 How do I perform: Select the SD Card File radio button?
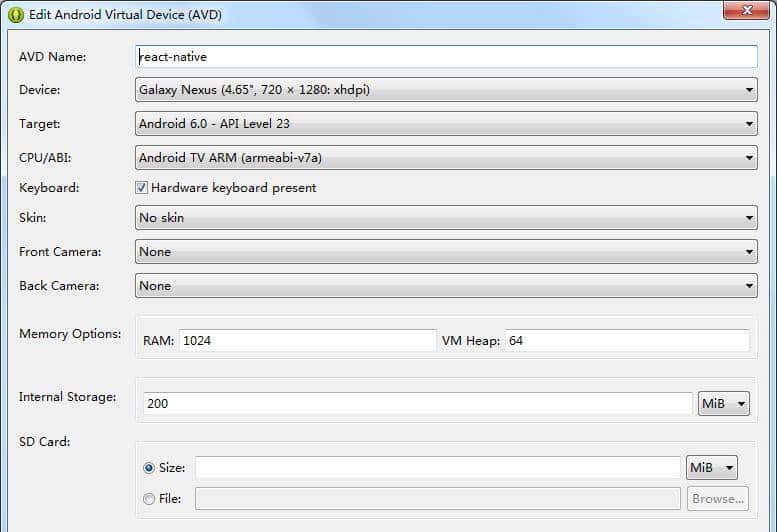149,499
